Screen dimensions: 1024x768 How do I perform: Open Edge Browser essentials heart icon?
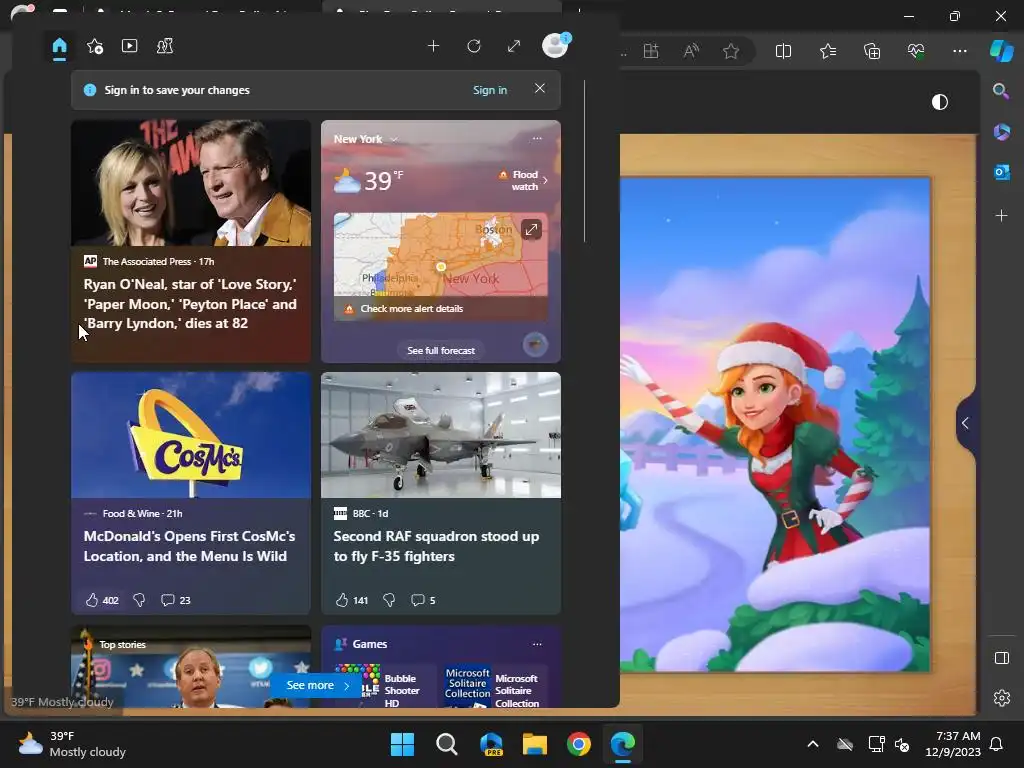[x=916, y=51]
